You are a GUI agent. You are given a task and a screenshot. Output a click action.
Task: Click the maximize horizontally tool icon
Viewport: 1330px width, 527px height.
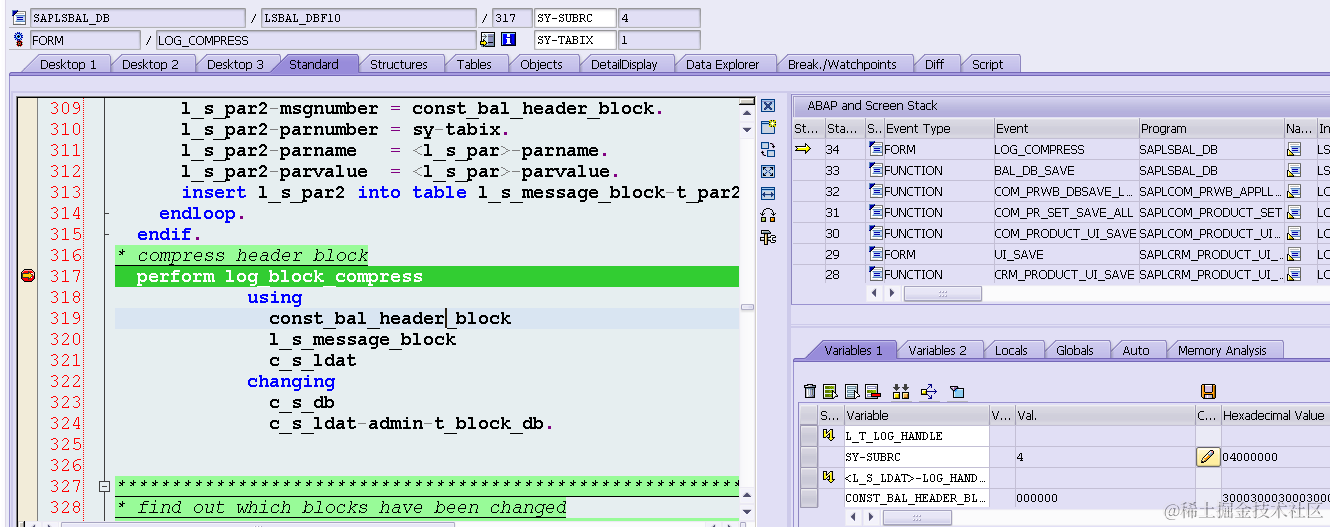point(768,193)
